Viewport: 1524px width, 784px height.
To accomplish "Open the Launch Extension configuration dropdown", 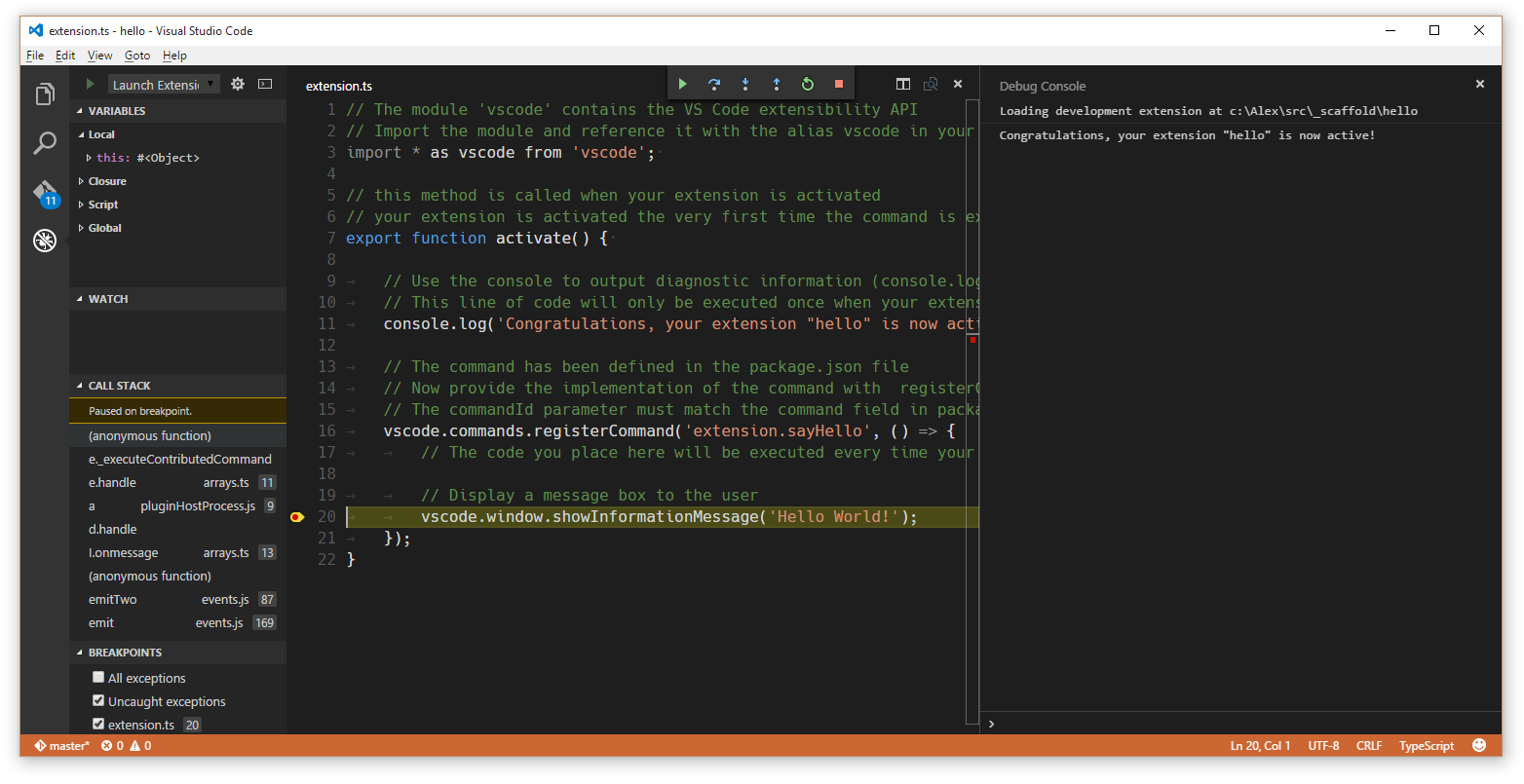I will coord(164,85).
